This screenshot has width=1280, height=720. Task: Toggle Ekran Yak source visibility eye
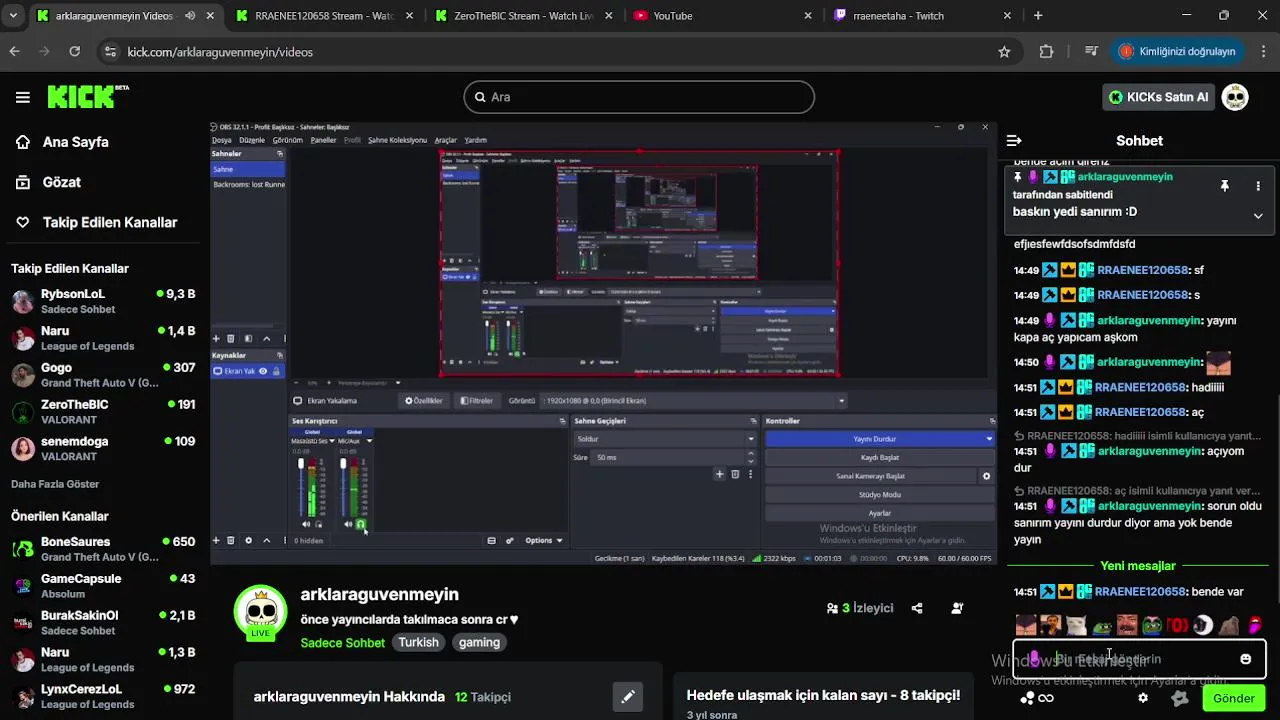click(x=264, y=371)
